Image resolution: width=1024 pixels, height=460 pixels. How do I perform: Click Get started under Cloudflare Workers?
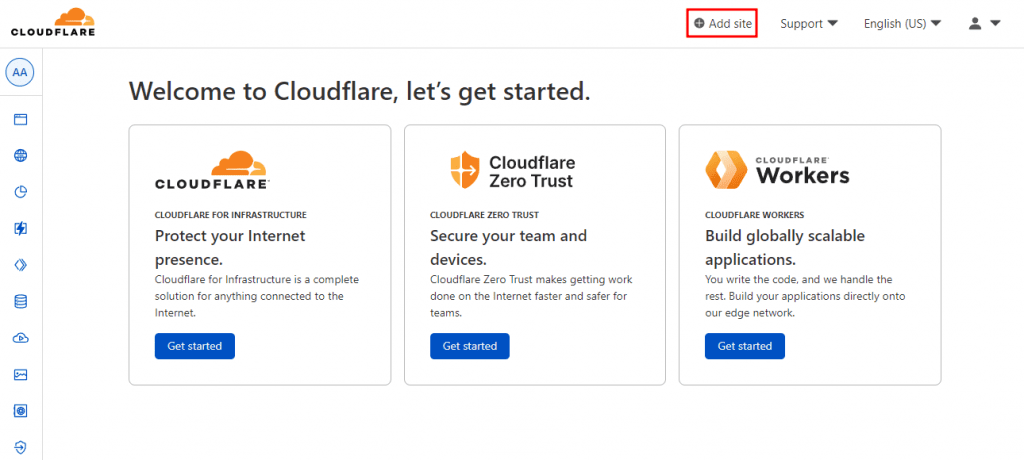click(x=744, y=346)
